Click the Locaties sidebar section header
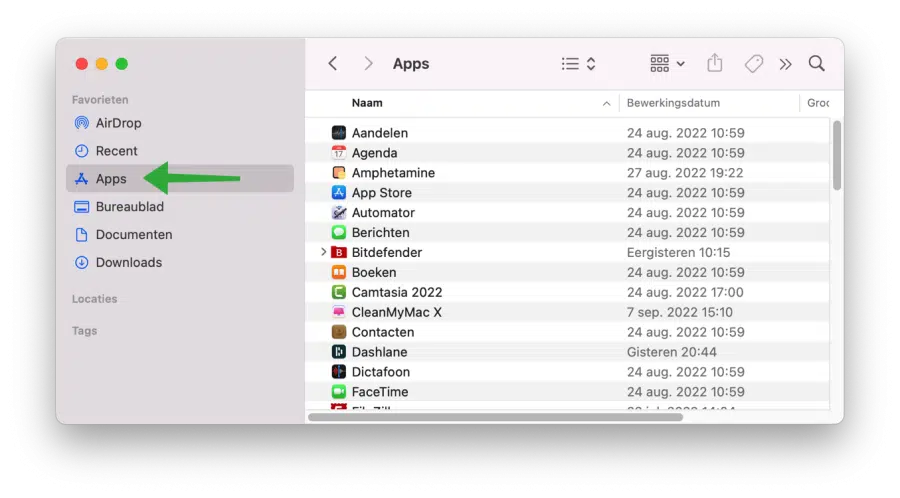 (94, 299)
